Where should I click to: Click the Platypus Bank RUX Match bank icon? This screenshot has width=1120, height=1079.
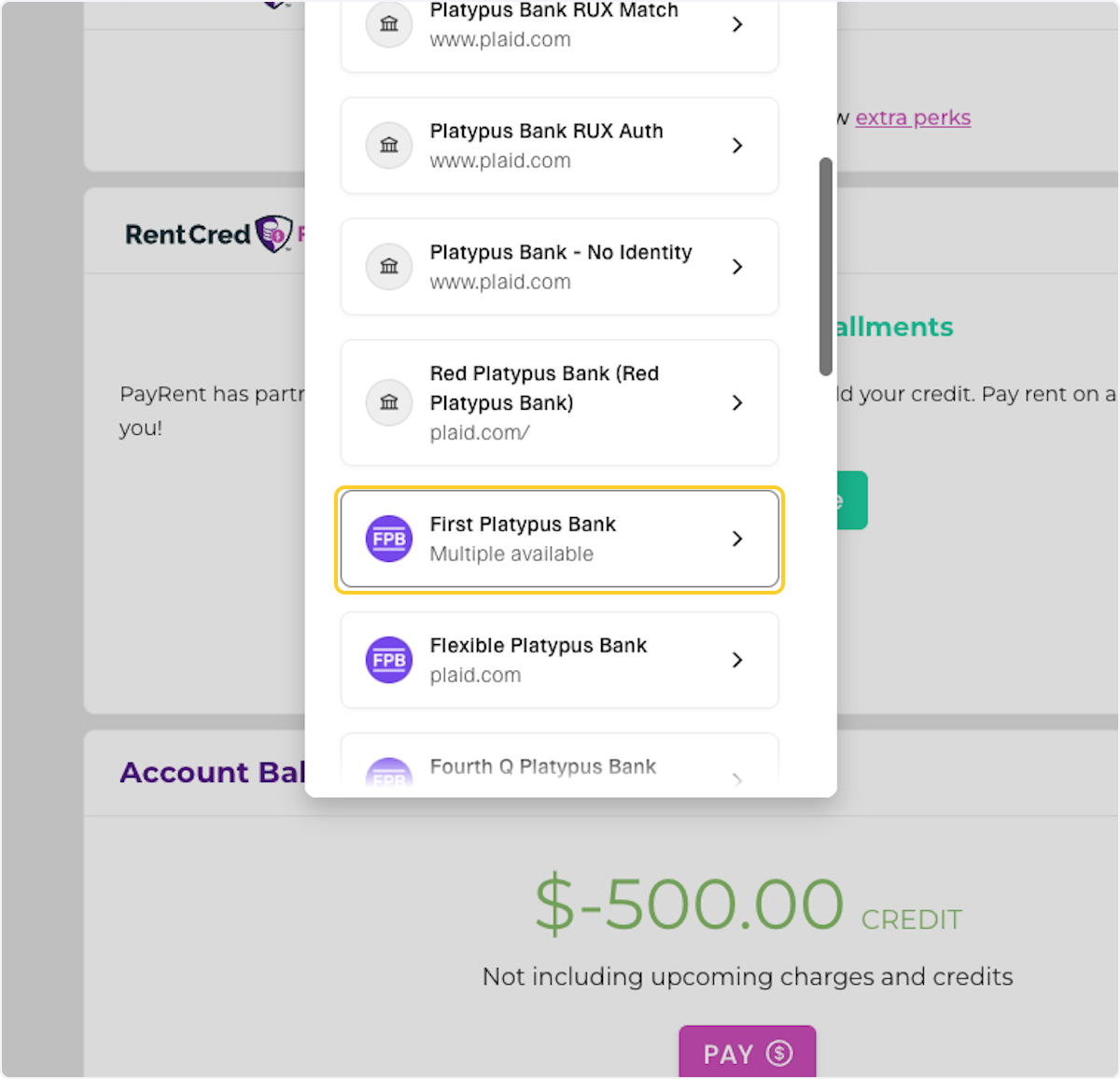click(x=389, y=24)
